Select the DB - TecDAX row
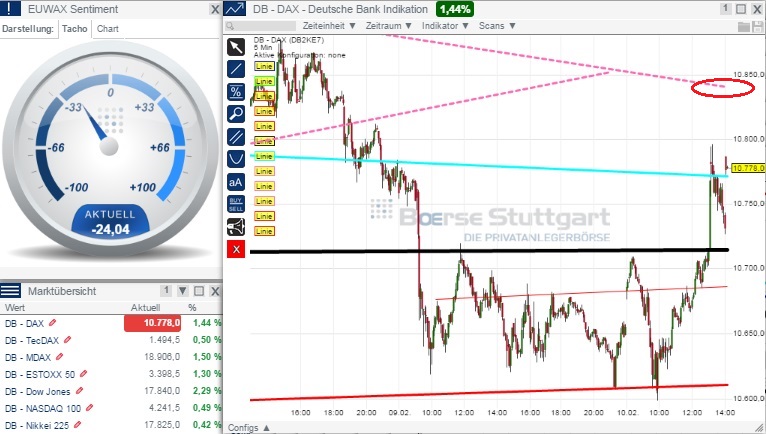 [x=111, y=340]
